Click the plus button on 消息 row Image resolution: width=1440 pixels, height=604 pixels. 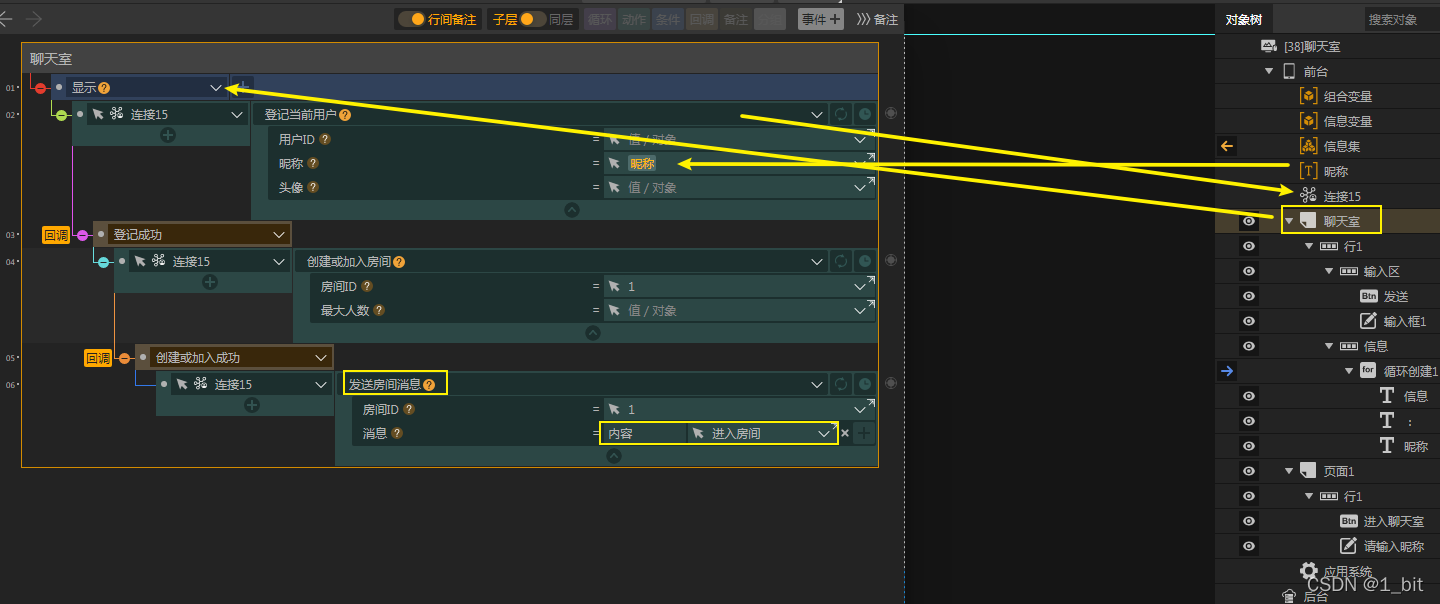(864, 433)
